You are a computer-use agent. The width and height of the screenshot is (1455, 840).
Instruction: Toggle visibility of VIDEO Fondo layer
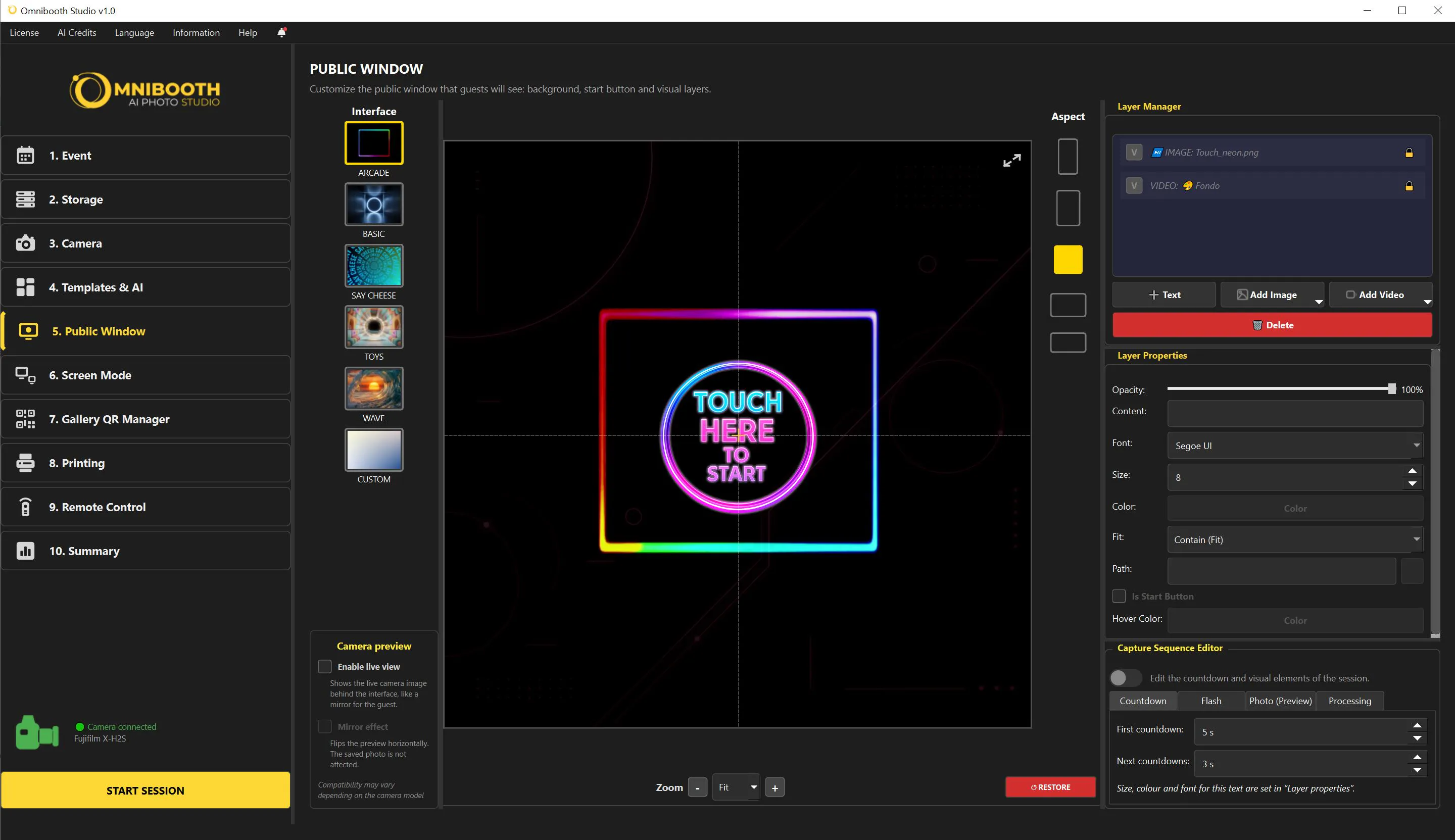(x=1134, y=186)
